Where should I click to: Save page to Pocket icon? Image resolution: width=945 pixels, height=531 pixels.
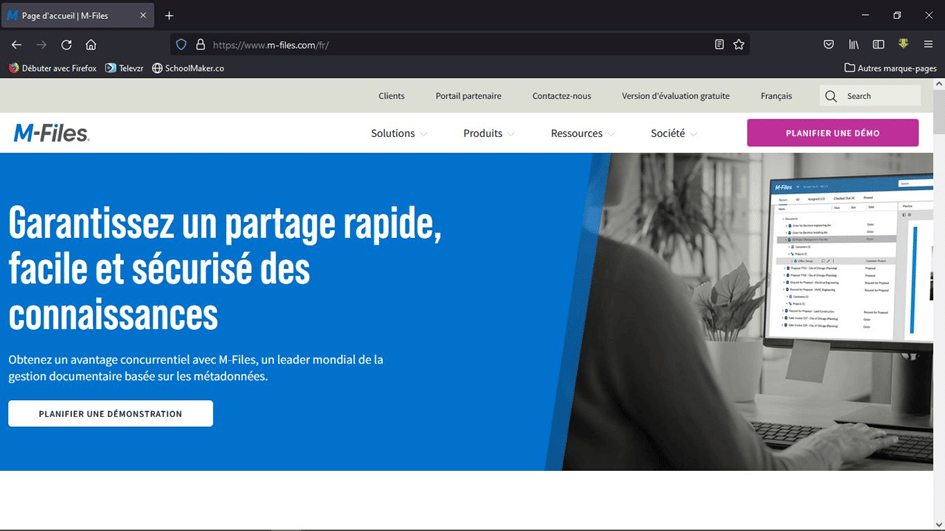point(829,45)
